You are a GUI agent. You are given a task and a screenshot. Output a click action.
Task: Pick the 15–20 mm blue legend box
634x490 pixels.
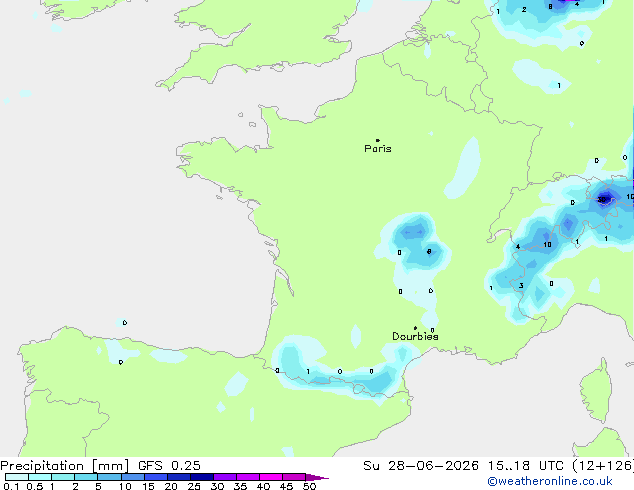tap(155, 477)
